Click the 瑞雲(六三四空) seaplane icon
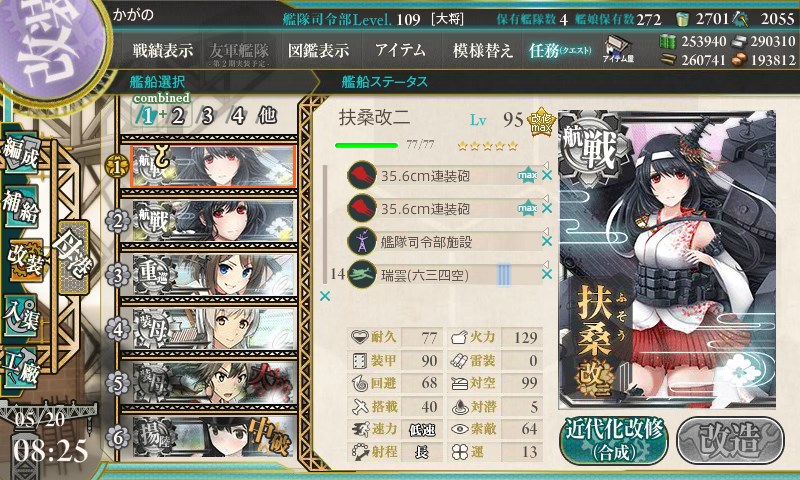 (x=362, y=275)
